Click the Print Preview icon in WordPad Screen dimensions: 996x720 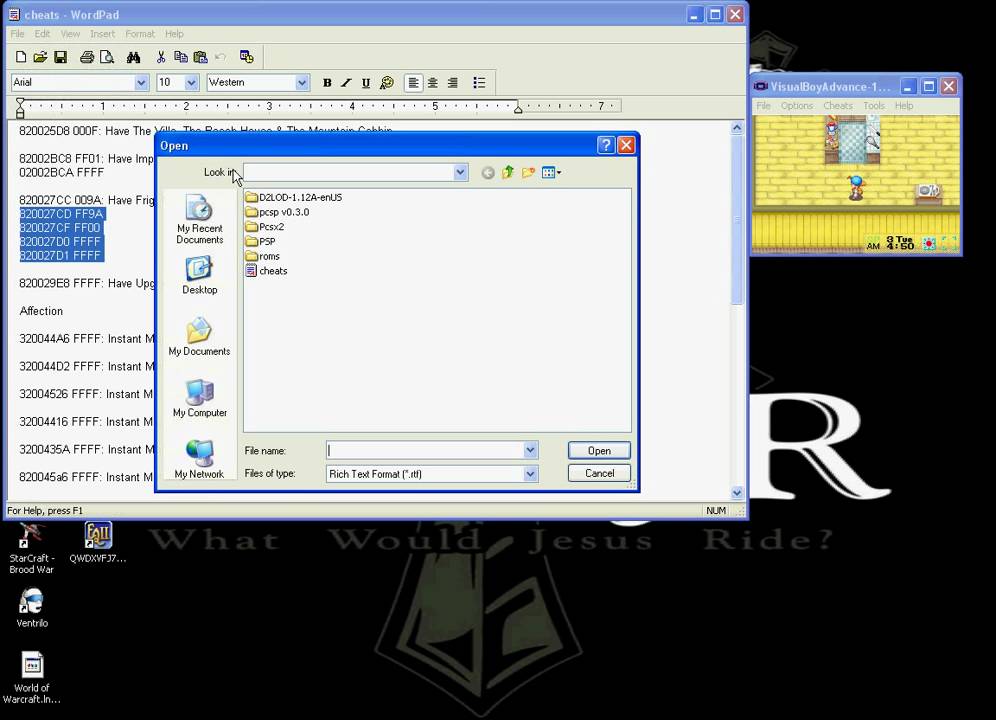point(107,57)
